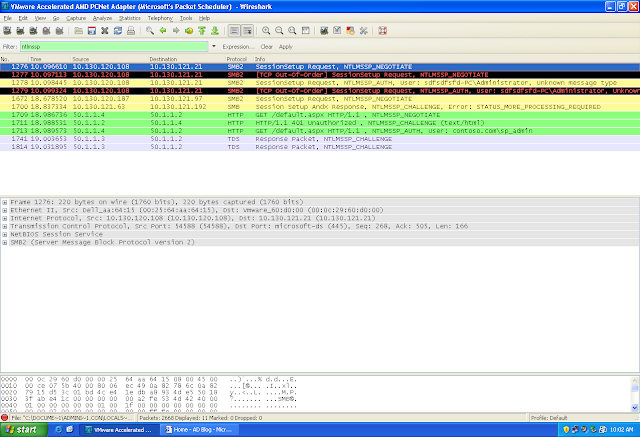
Task: Select packet 1709 GET /default.aspx row
Action: click(x=320, y=115)
